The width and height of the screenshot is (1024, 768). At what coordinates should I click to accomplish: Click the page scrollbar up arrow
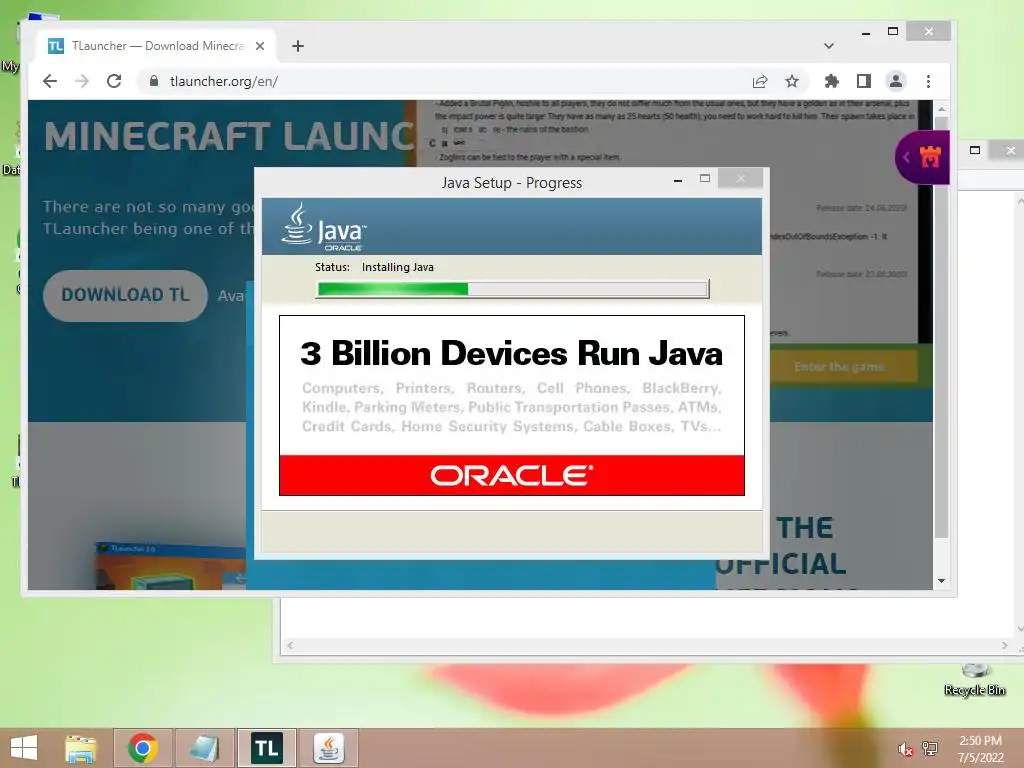click(x=941, y=109)
